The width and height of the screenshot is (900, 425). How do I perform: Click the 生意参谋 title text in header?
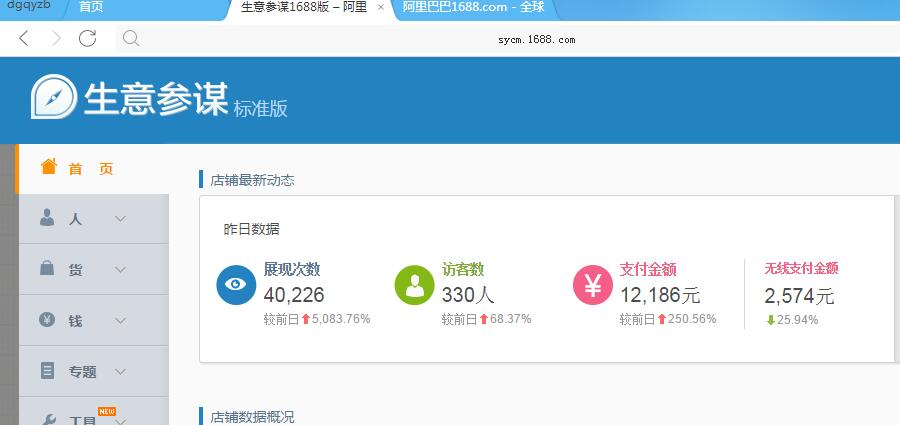tap(156, 98)
